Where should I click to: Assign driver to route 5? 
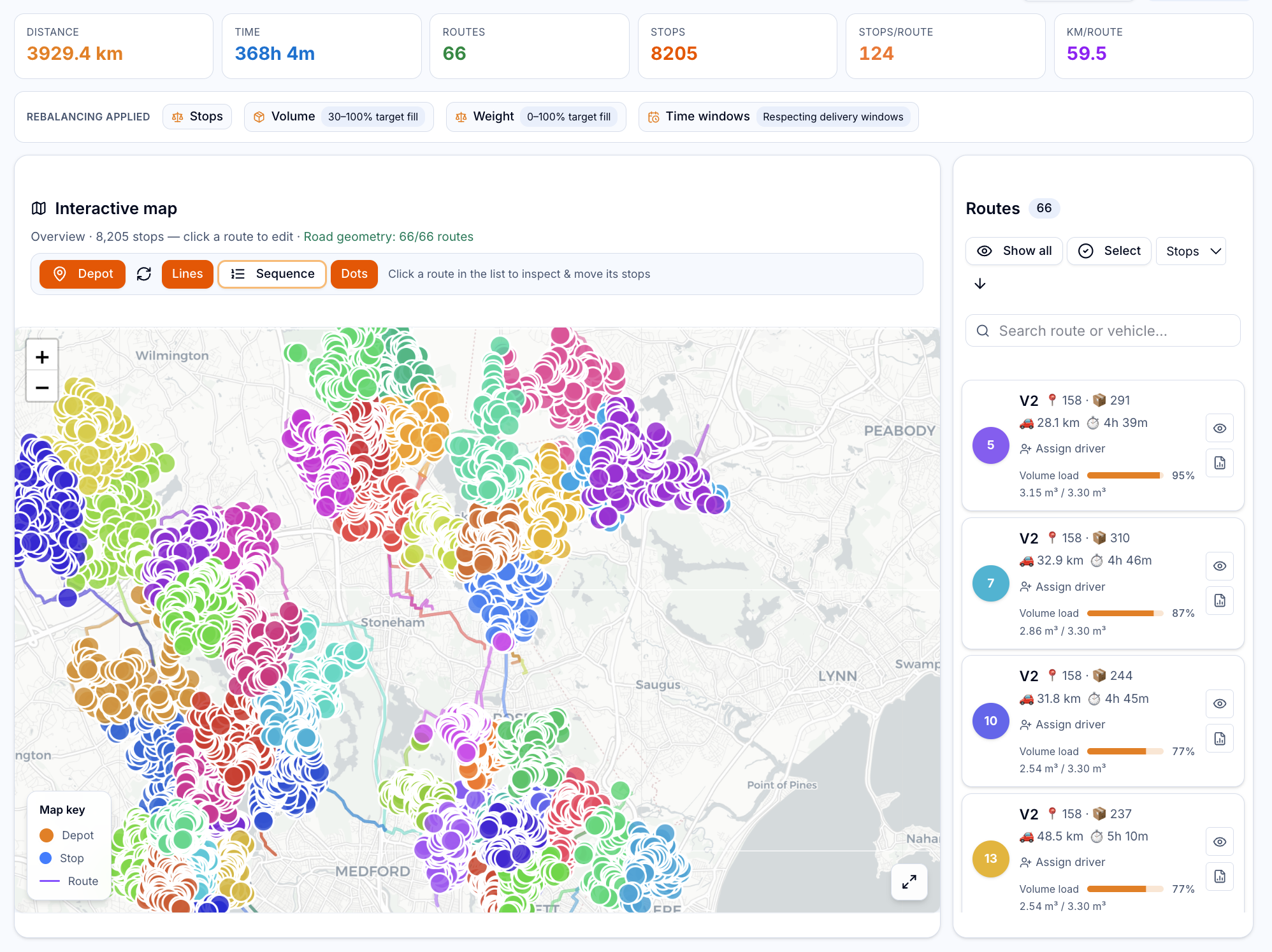coord(1062,449)
